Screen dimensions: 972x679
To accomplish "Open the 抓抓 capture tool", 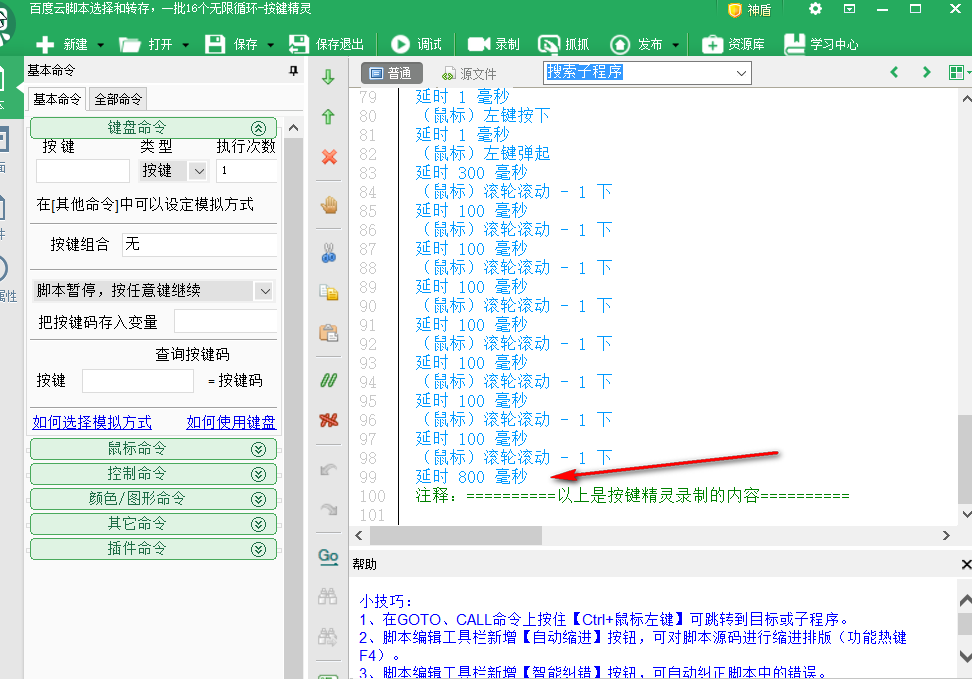I will tap(563, 44).
